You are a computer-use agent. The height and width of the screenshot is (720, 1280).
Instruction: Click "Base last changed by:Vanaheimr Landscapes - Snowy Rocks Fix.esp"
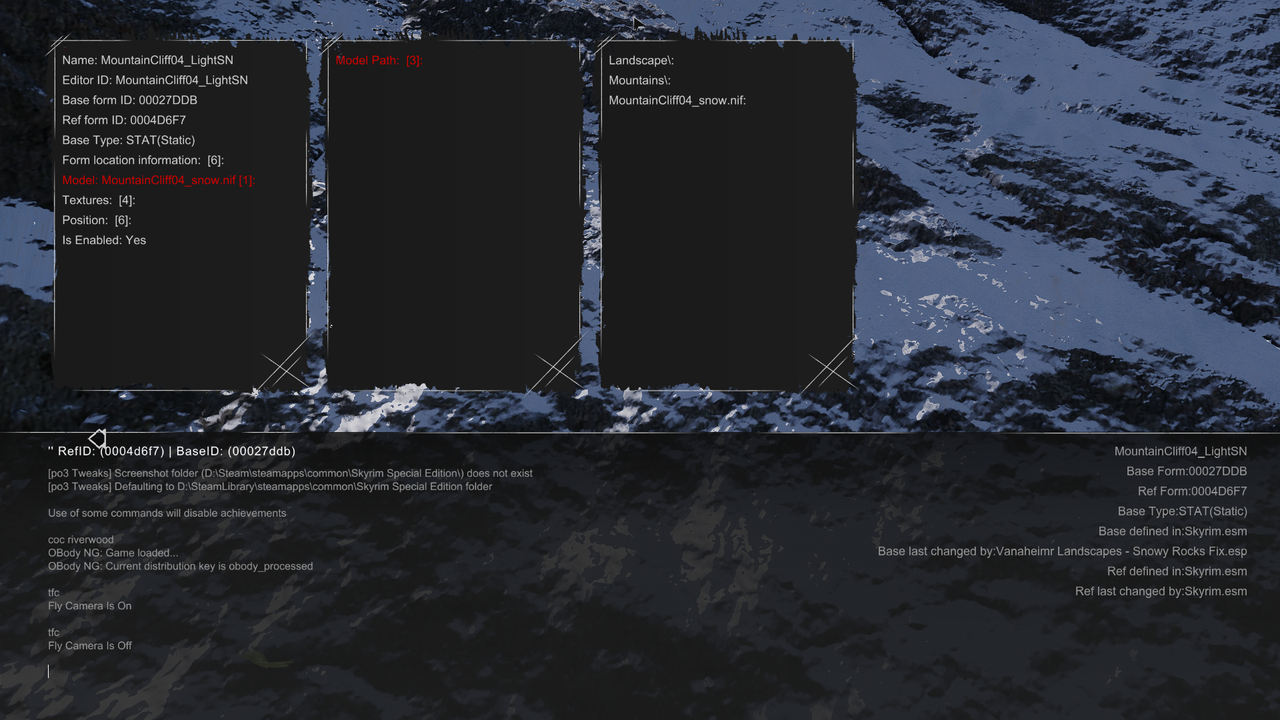point(1063,551)
